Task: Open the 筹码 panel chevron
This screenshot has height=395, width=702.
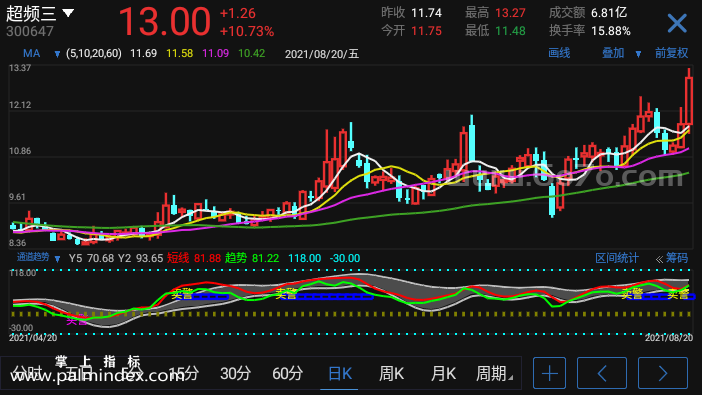Action: tap(659, 259)
